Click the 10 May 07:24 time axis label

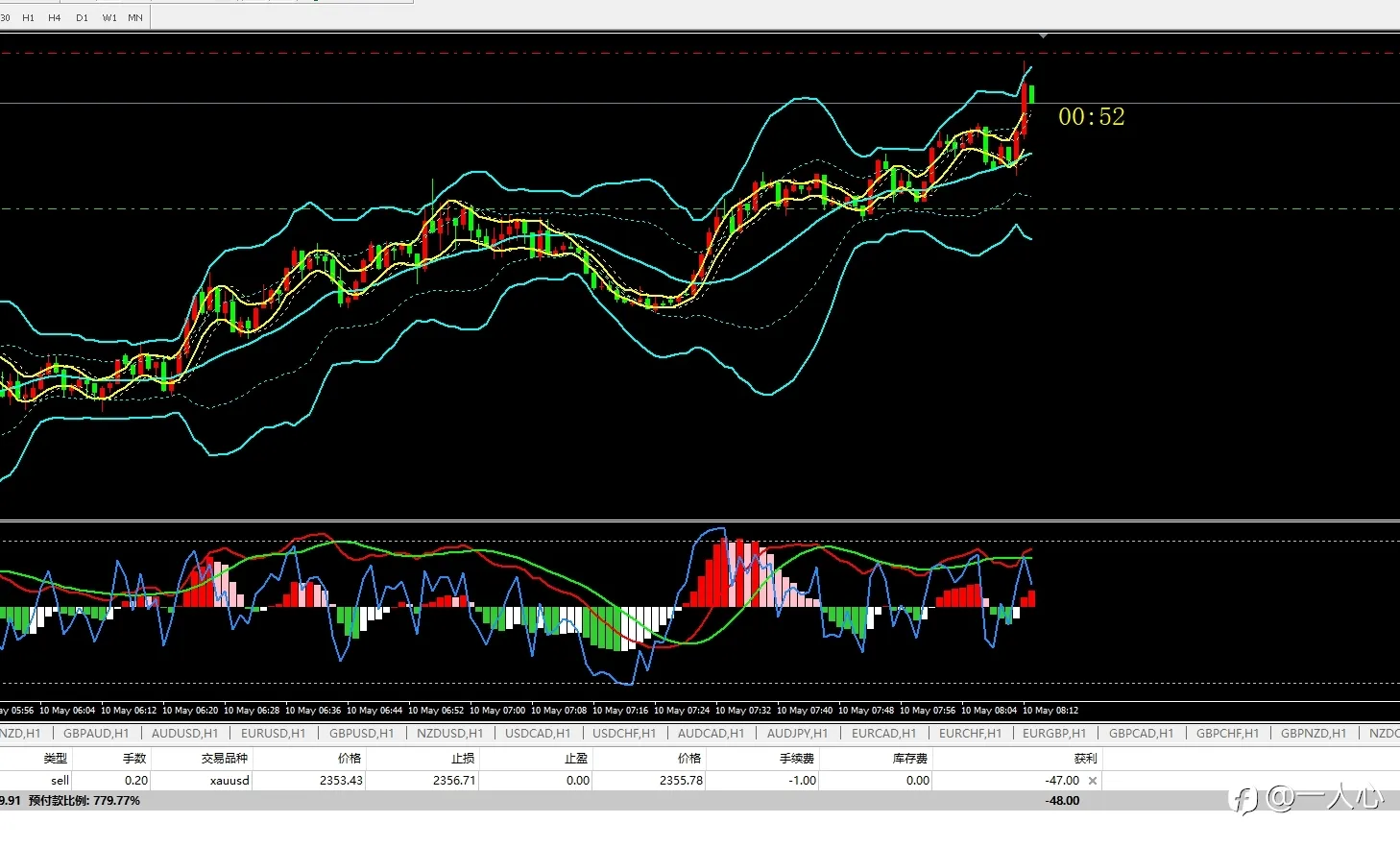(682, 711)
